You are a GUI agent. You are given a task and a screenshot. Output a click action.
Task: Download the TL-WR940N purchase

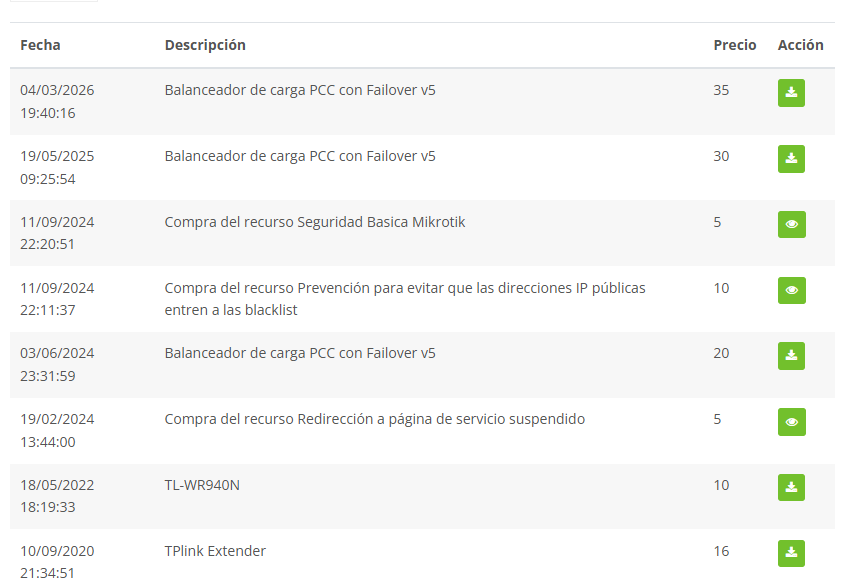(x=791, y=488)
